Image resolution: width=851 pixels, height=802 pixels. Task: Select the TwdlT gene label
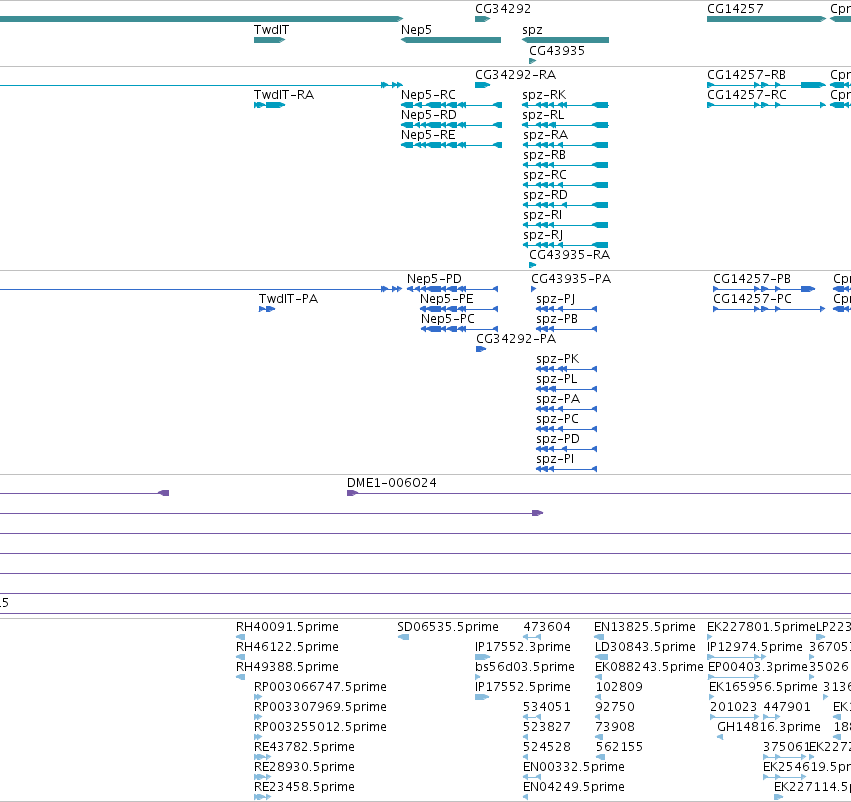pyautogui.click(x=271, y=30)
